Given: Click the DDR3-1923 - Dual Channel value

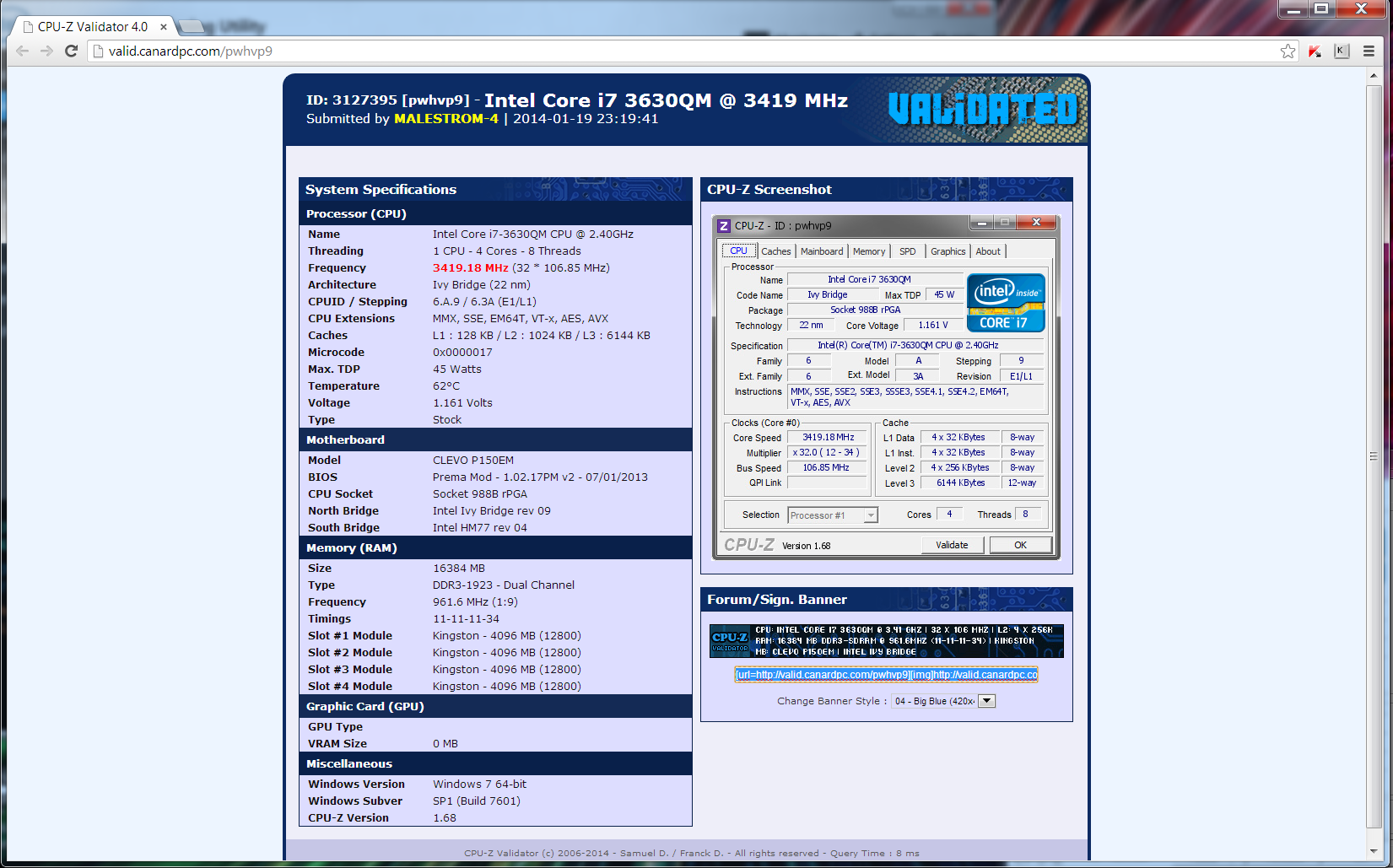Looking at the screenshot, I should tap(504, 585).
